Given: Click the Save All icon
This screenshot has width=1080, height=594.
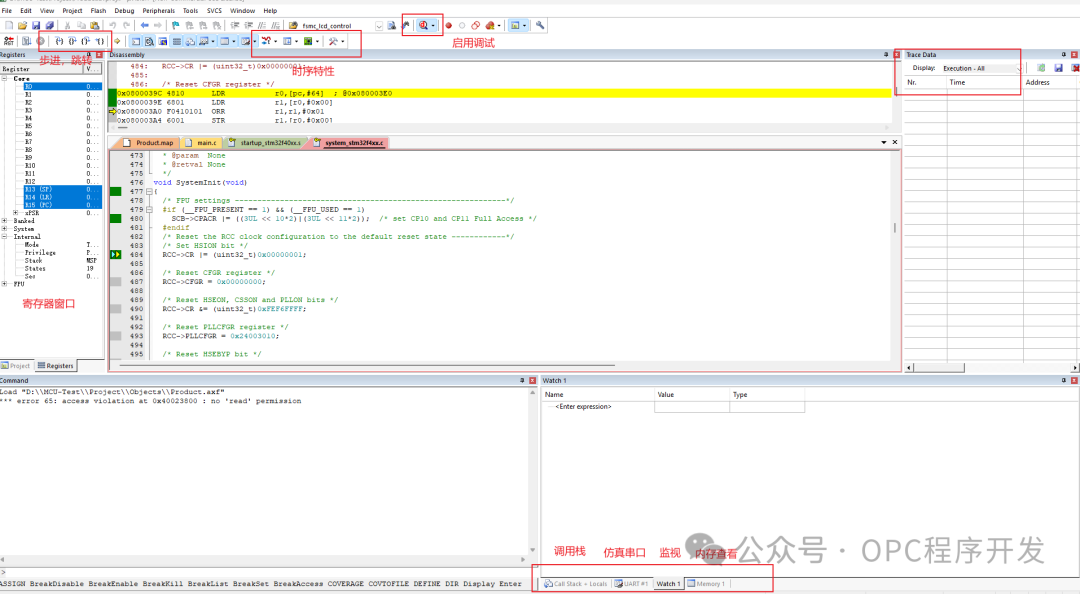Looking at the screenshot, I should click(50, 25).
